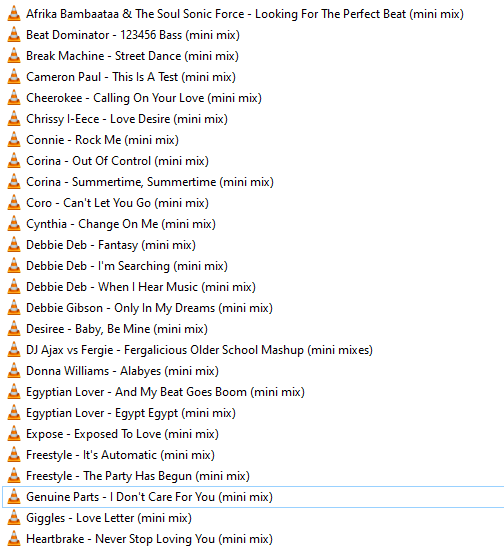Select file 'Heartbrake - Never Stop Loving You'
The image size is (504, 551).
tap(149, 539)
